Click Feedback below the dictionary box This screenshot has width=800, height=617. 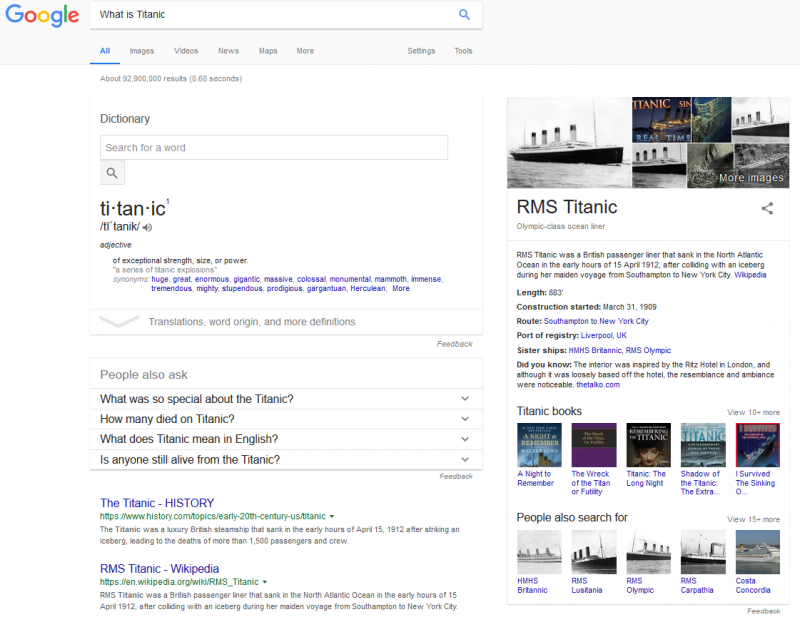coord(455,344)
